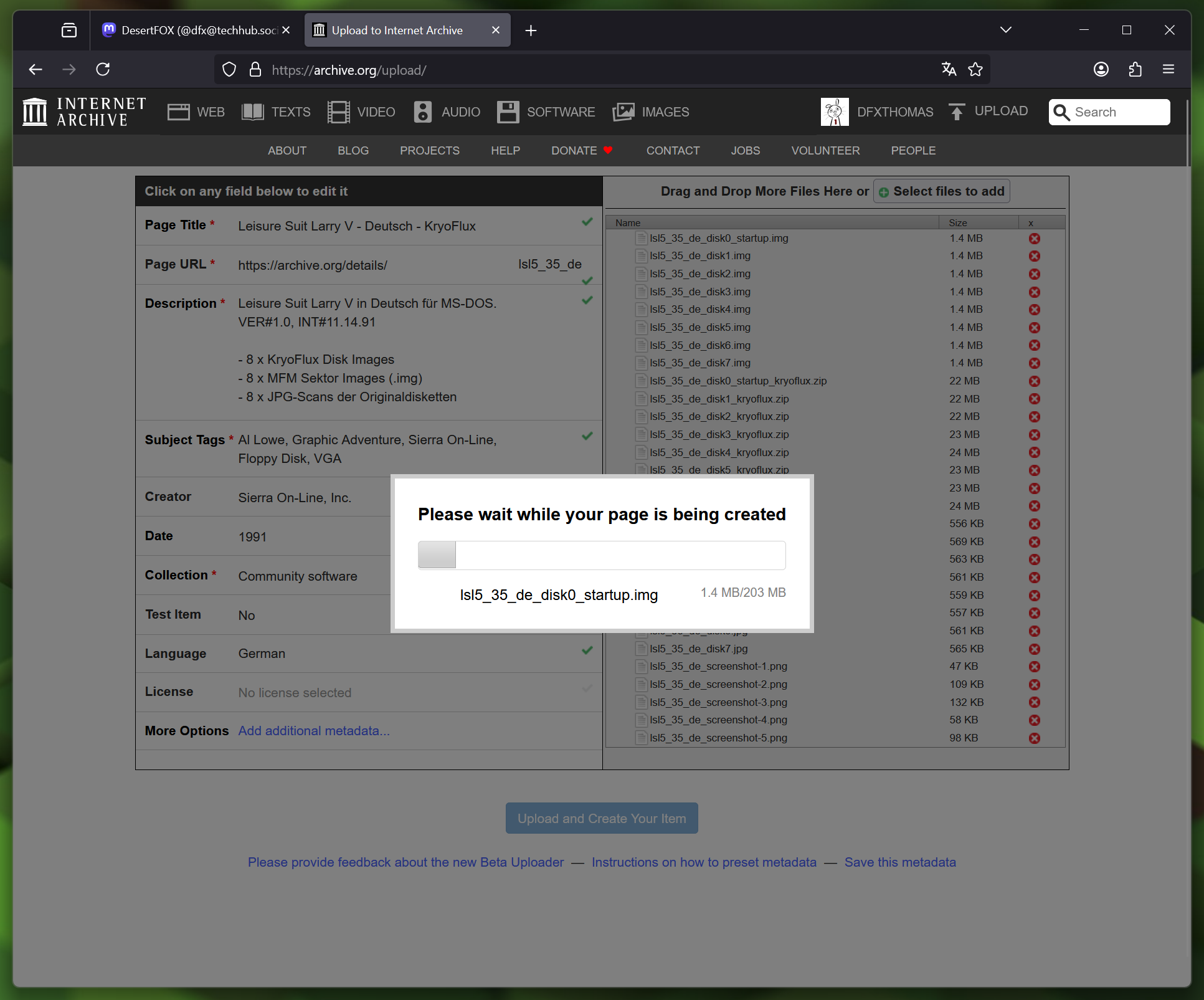Open the Audio section

[x=447, y=112]
